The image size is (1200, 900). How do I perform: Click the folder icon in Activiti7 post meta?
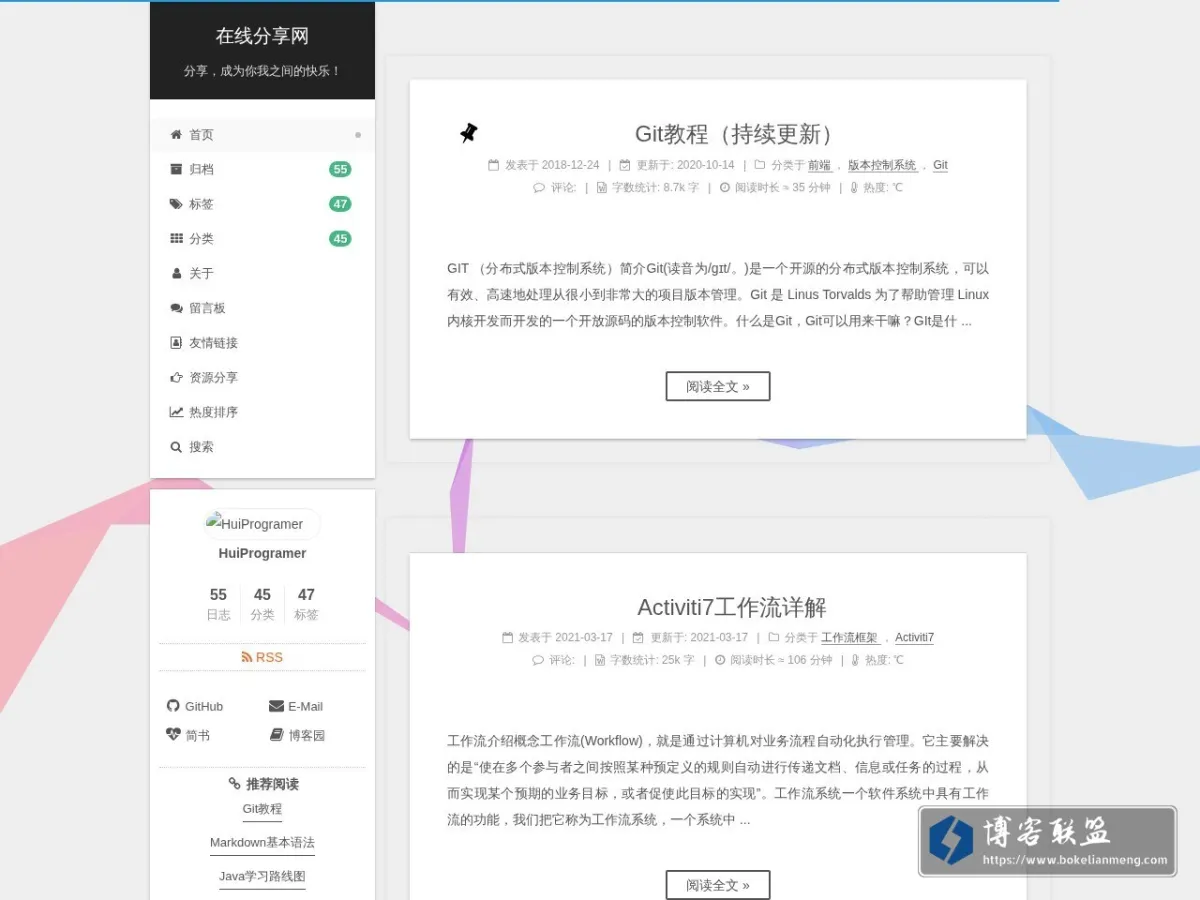point(773,637)
